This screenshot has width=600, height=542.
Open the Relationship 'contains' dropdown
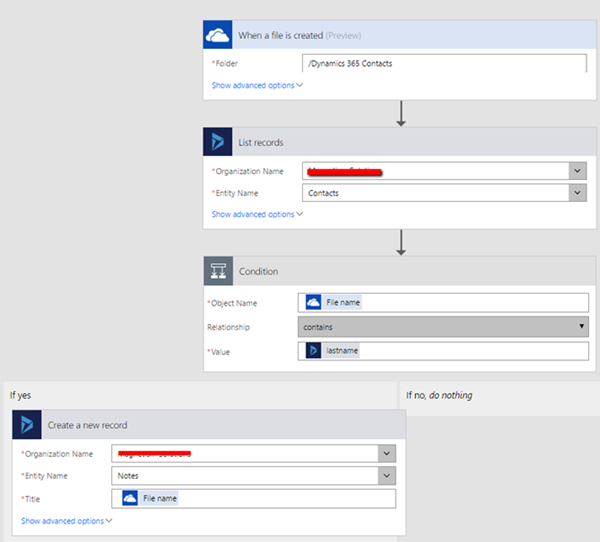click(582, 326)
